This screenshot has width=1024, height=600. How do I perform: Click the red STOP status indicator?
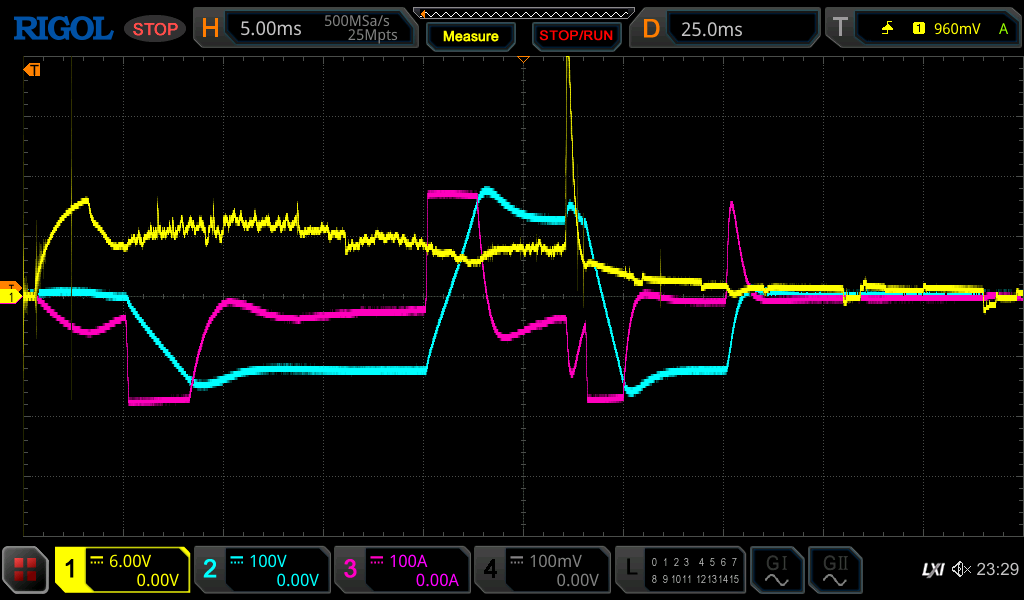coord(155,29)
